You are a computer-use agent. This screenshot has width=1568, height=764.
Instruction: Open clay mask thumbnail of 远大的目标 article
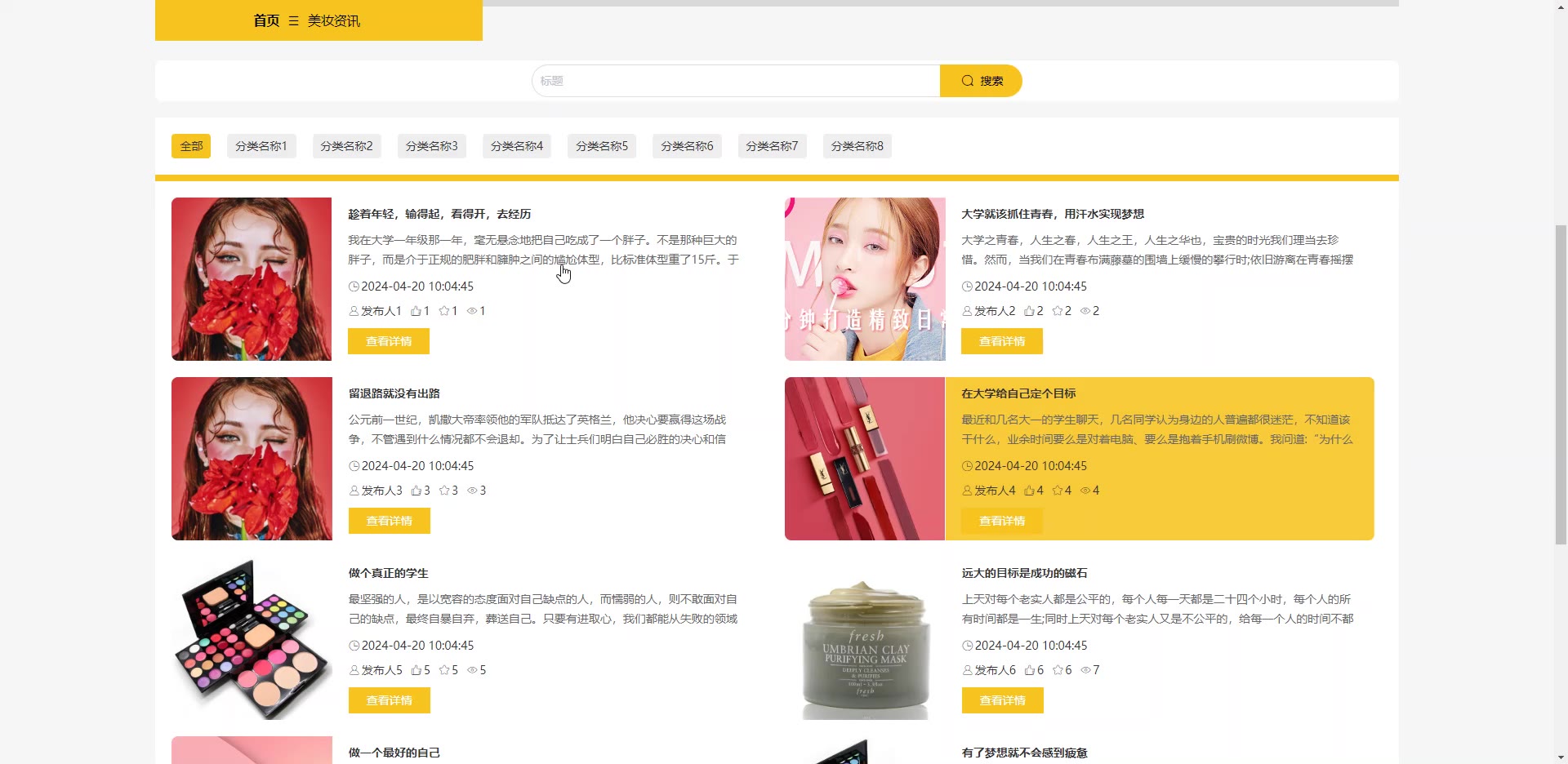click(x=865, y=638)
